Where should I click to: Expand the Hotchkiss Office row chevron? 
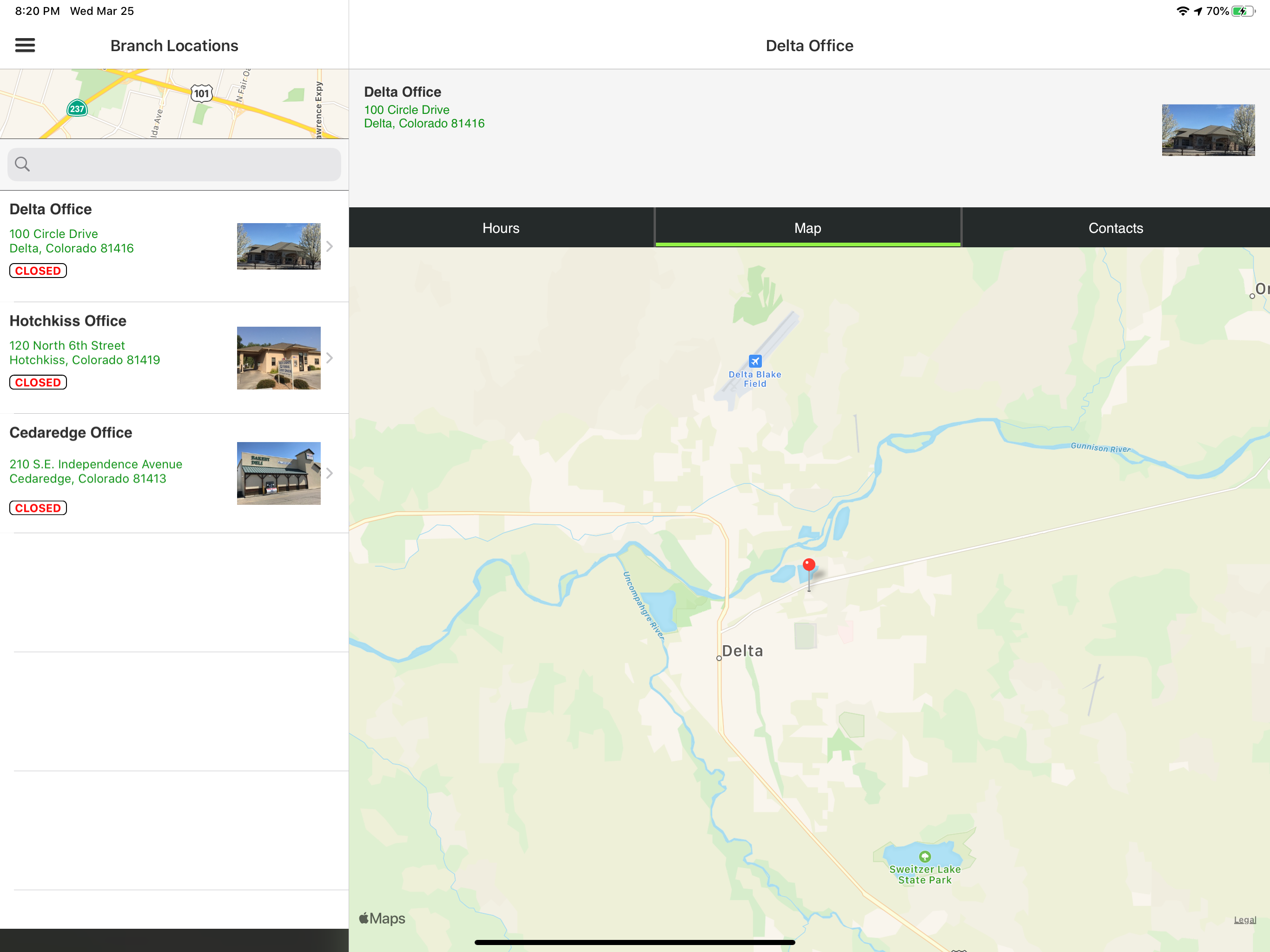click(x=330, y=358)
